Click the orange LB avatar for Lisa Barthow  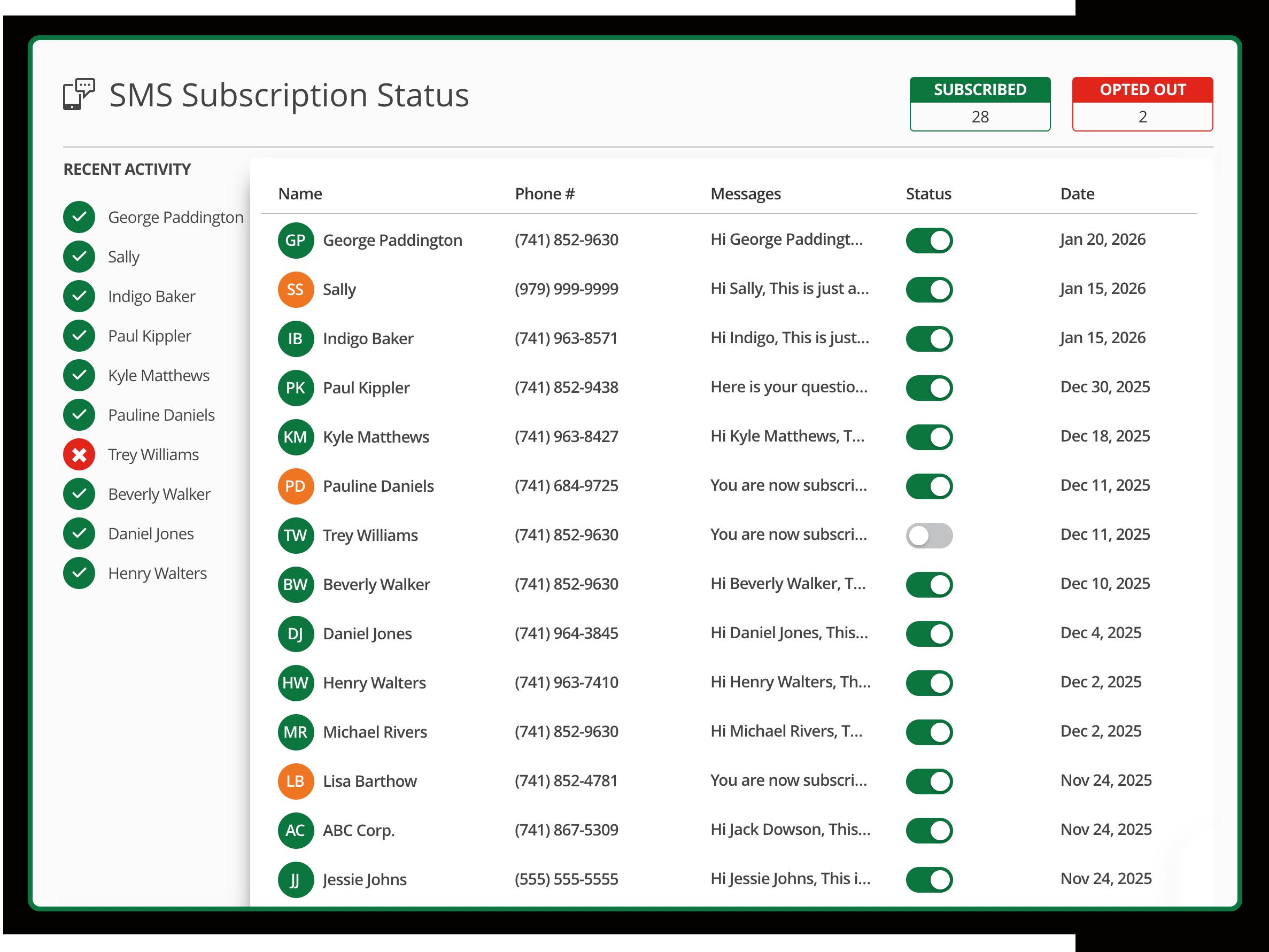coord(296,781)
